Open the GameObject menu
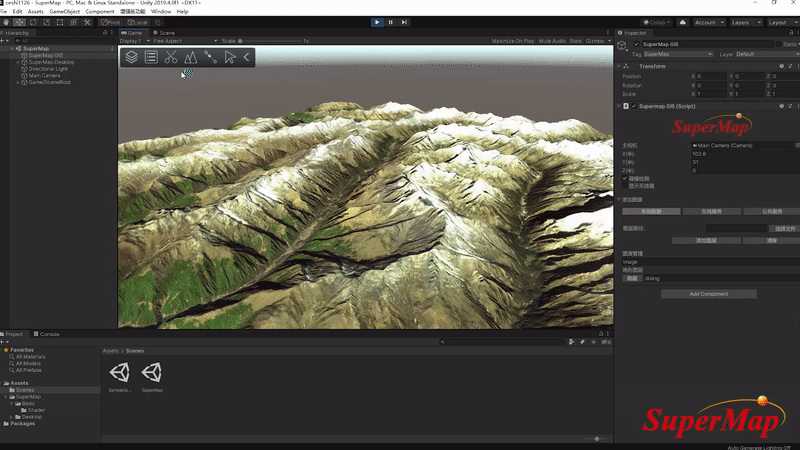800x450 pixels. pyautogui.click(x=64, y=11)
